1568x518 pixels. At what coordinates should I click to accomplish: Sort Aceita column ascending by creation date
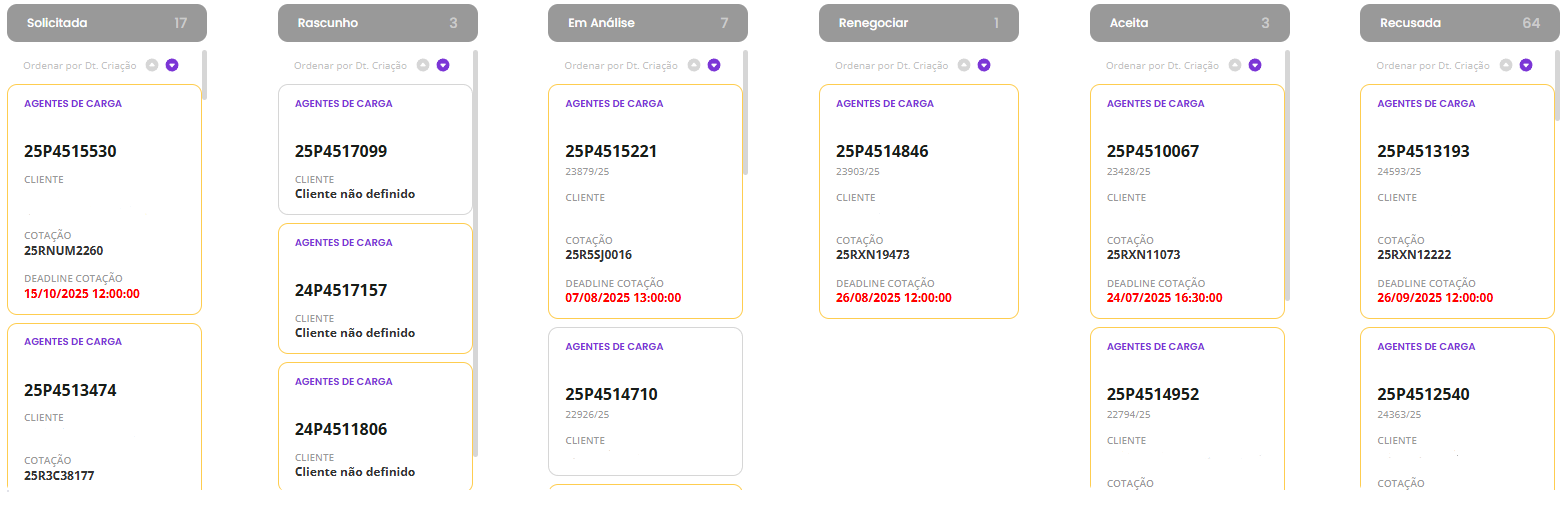(x=1235, y=65)
